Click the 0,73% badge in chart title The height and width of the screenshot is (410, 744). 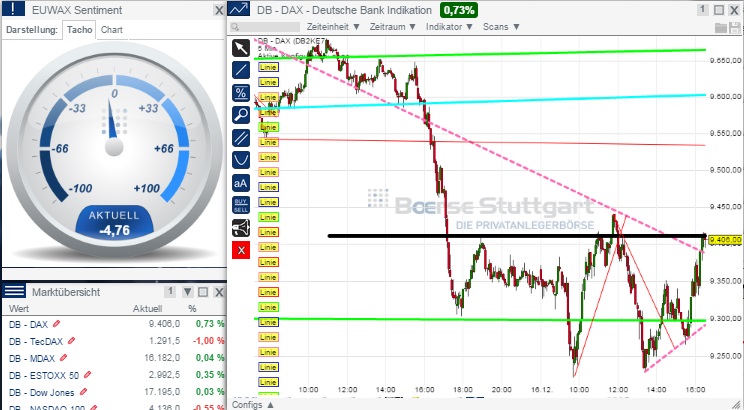pyautogui.click(x=459, y=10)
